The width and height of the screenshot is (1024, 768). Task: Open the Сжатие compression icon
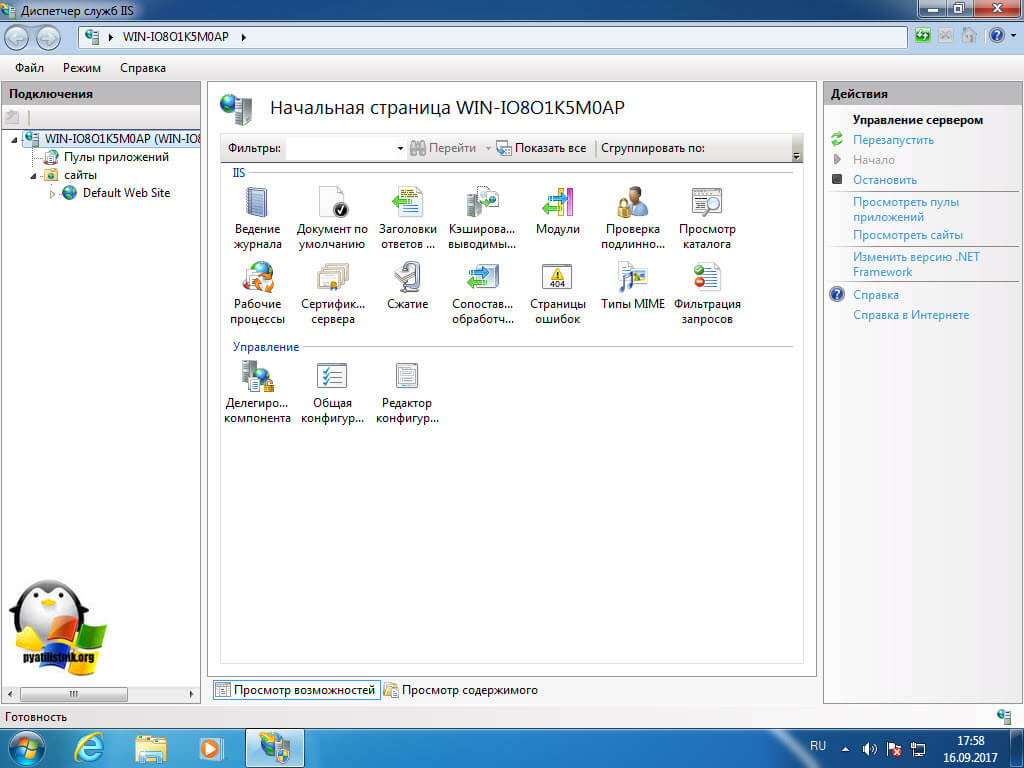pos(407,279)
